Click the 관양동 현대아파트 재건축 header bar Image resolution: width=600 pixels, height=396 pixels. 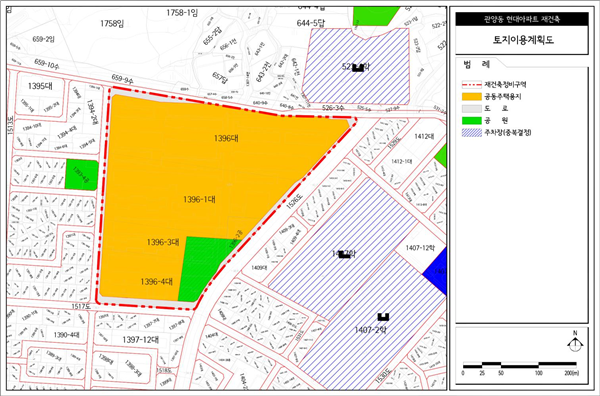coord(522,19)
